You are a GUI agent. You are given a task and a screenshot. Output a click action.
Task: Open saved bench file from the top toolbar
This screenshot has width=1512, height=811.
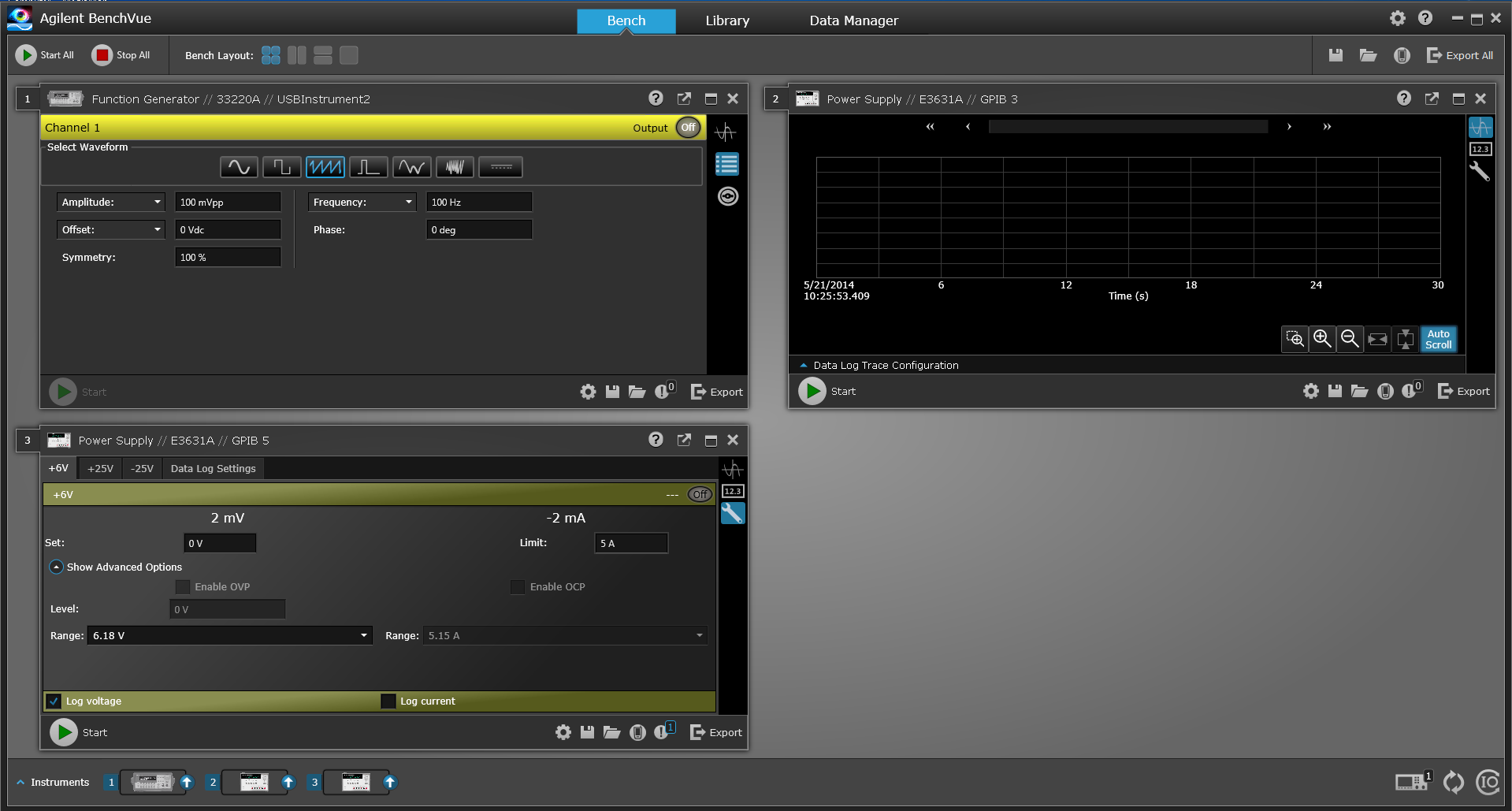tap(1369, 55)
